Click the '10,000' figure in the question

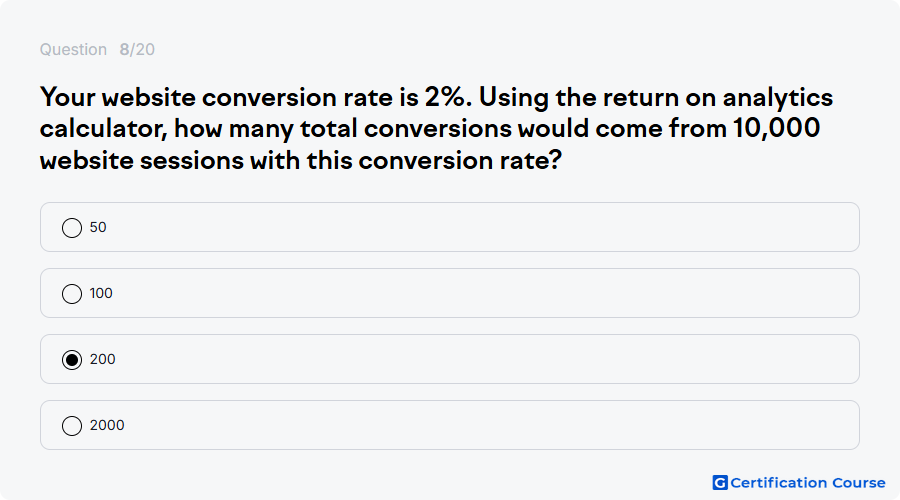coord(777,128)
